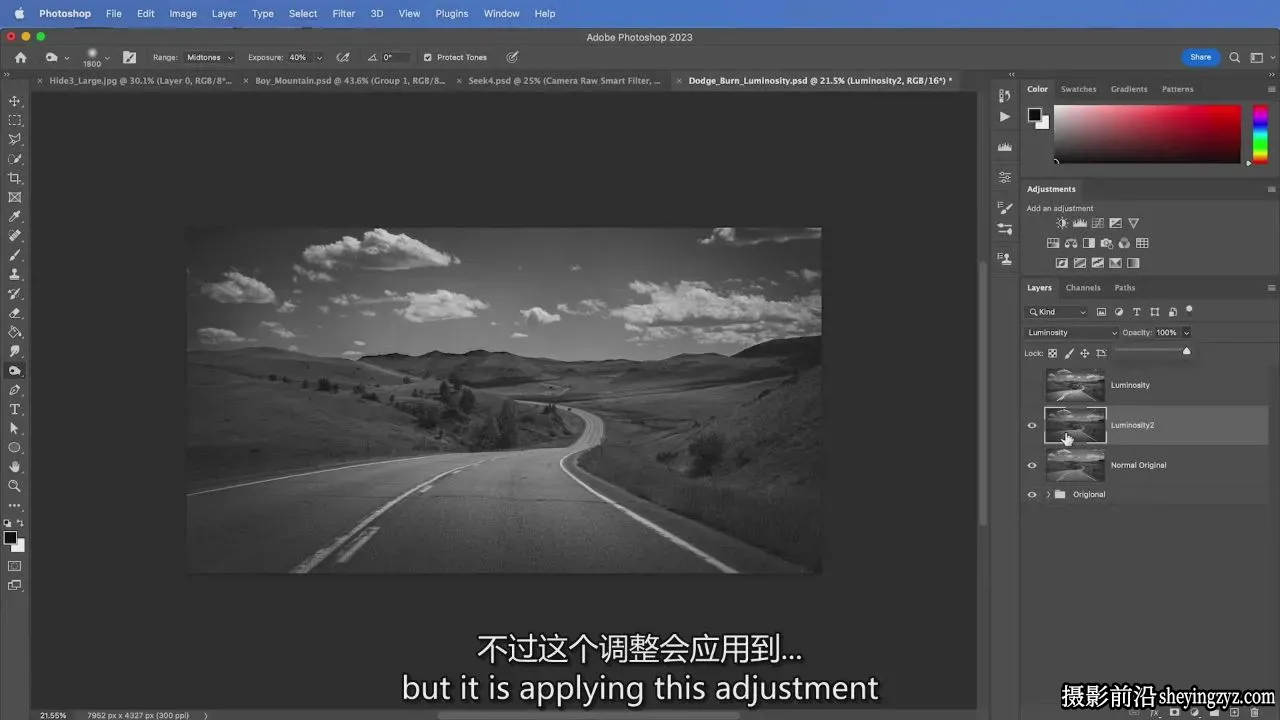Show the Luminosity layer visibility

click(x=1032, y=385)
